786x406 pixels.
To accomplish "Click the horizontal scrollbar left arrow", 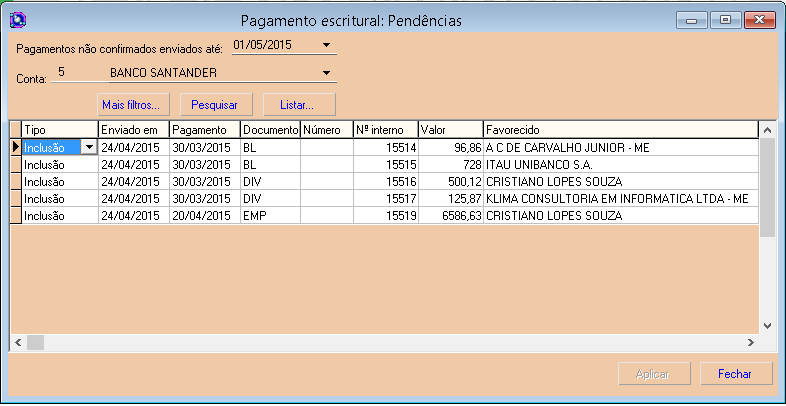I will 18,342.
